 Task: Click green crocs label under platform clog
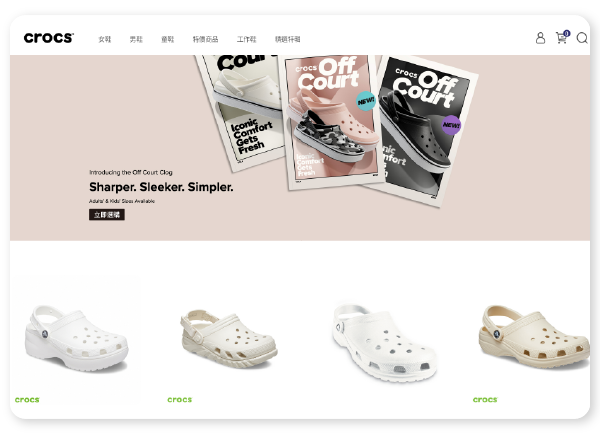pos(27,400)
